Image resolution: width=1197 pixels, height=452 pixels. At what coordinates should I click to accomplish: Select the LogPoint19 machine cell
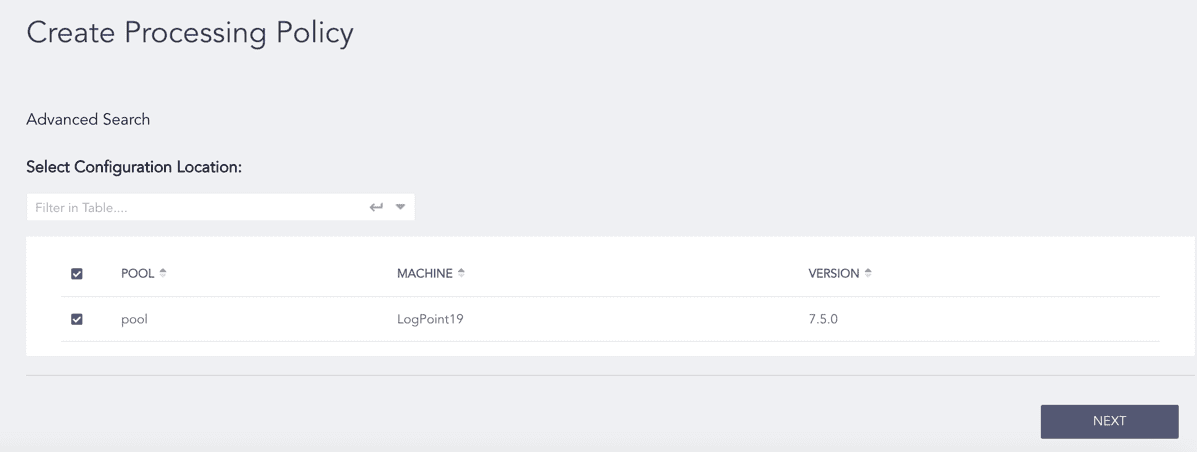(x=430, y=320)
